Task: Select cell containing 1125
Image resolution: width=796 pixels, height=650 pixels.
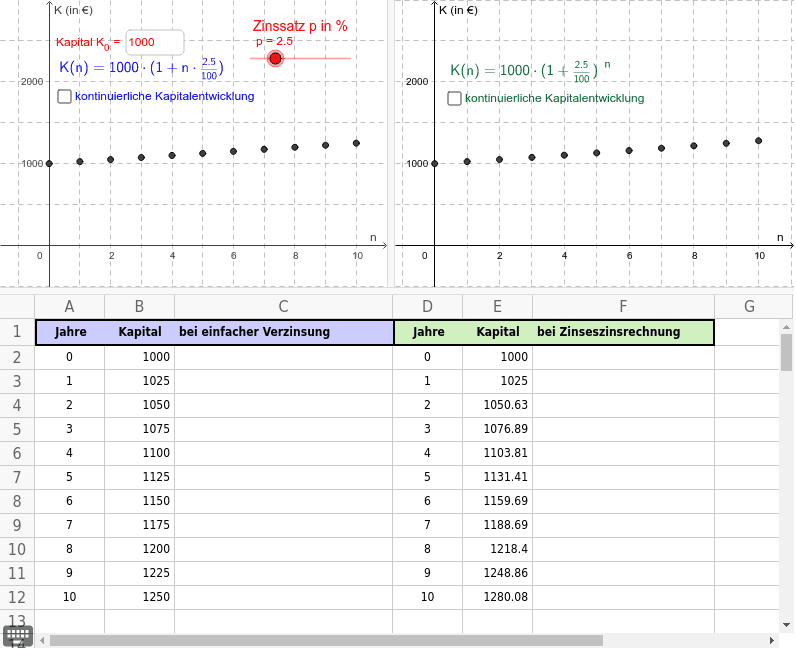Action: 140,477
